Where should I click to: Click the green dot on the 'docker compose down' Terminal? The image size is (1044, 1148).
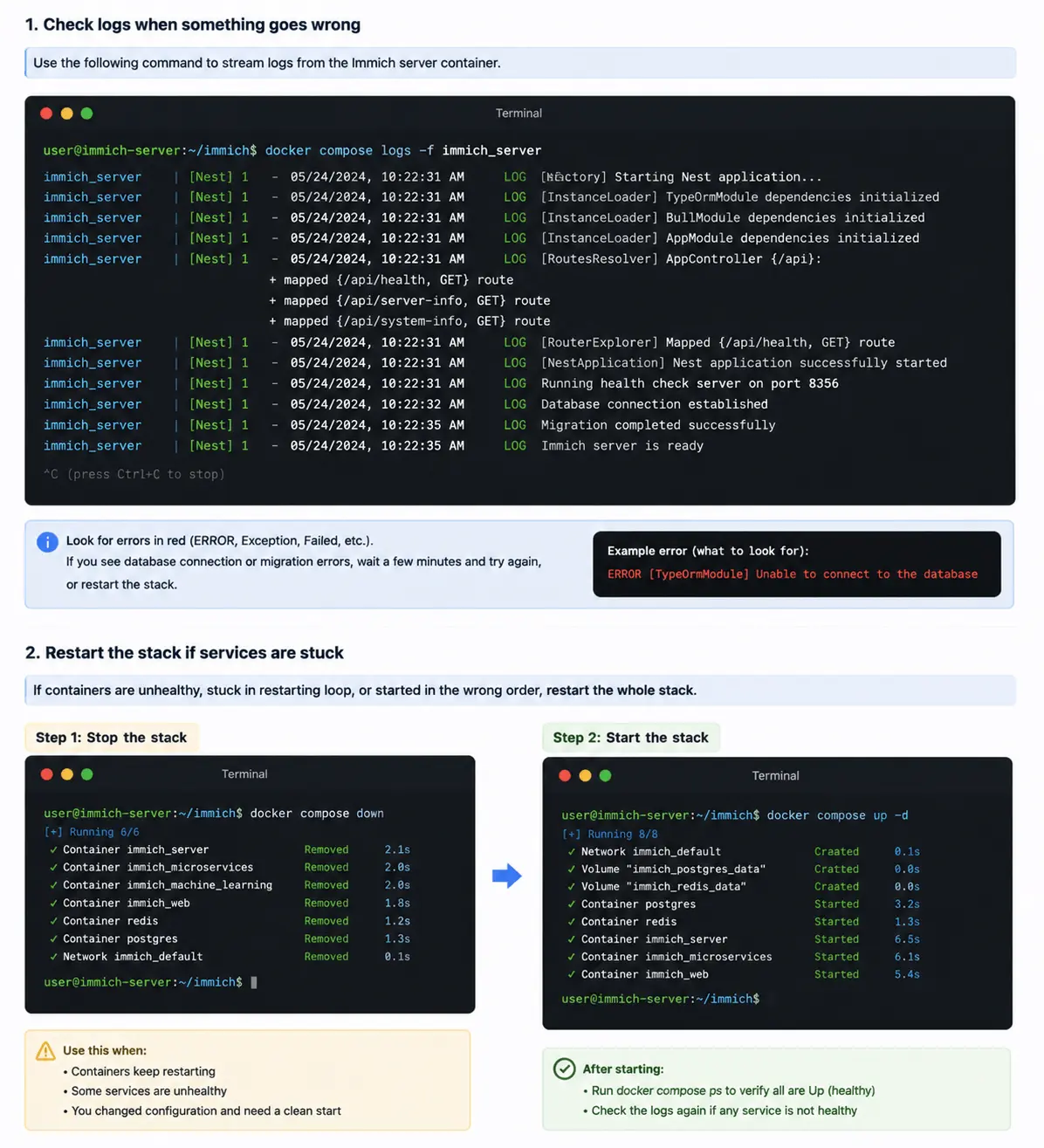[x=86, y=774]
